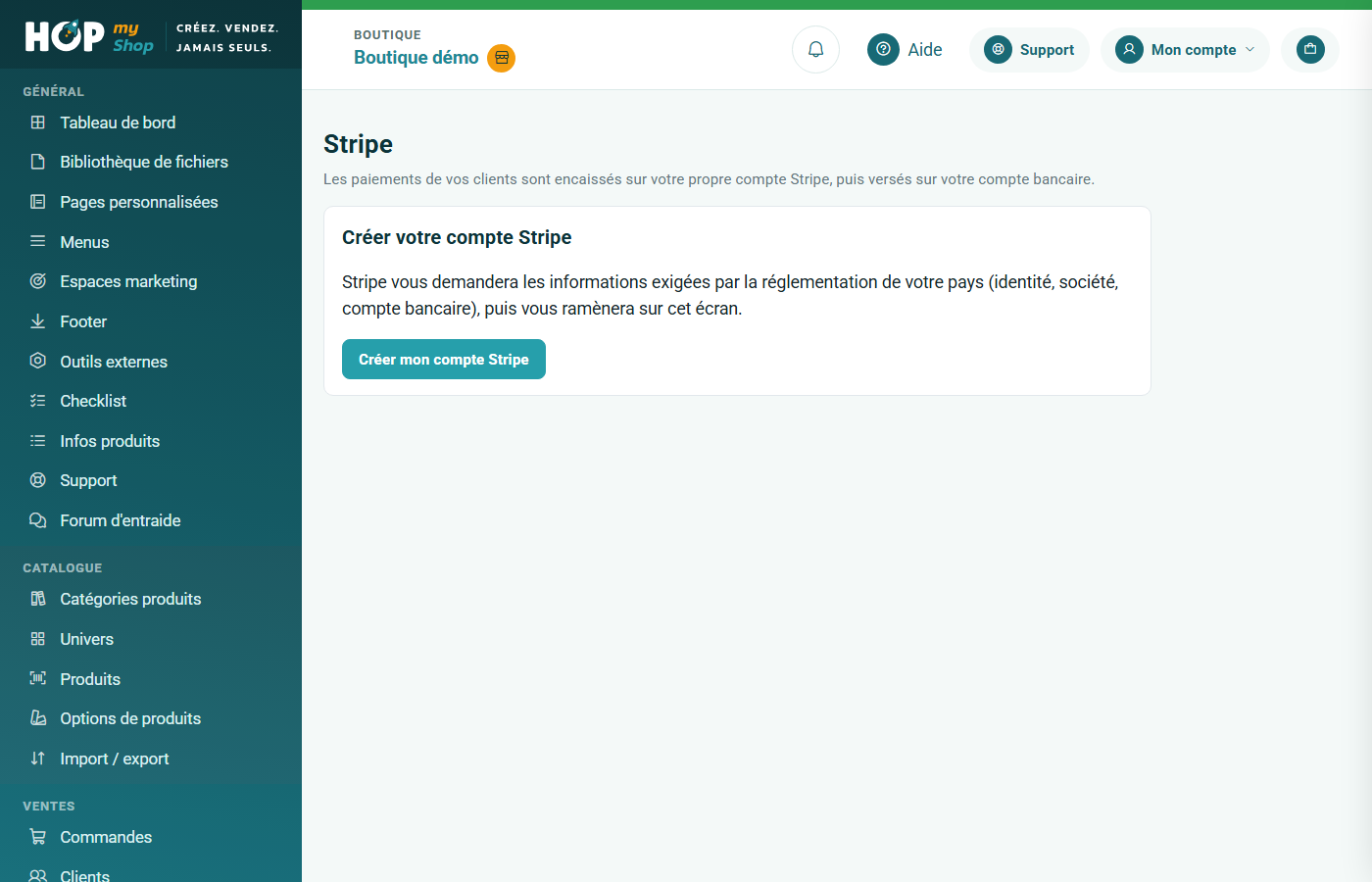Open notifications with the bell icon
Viewport: 1372px width, 882px height.
tap(815, 49)
